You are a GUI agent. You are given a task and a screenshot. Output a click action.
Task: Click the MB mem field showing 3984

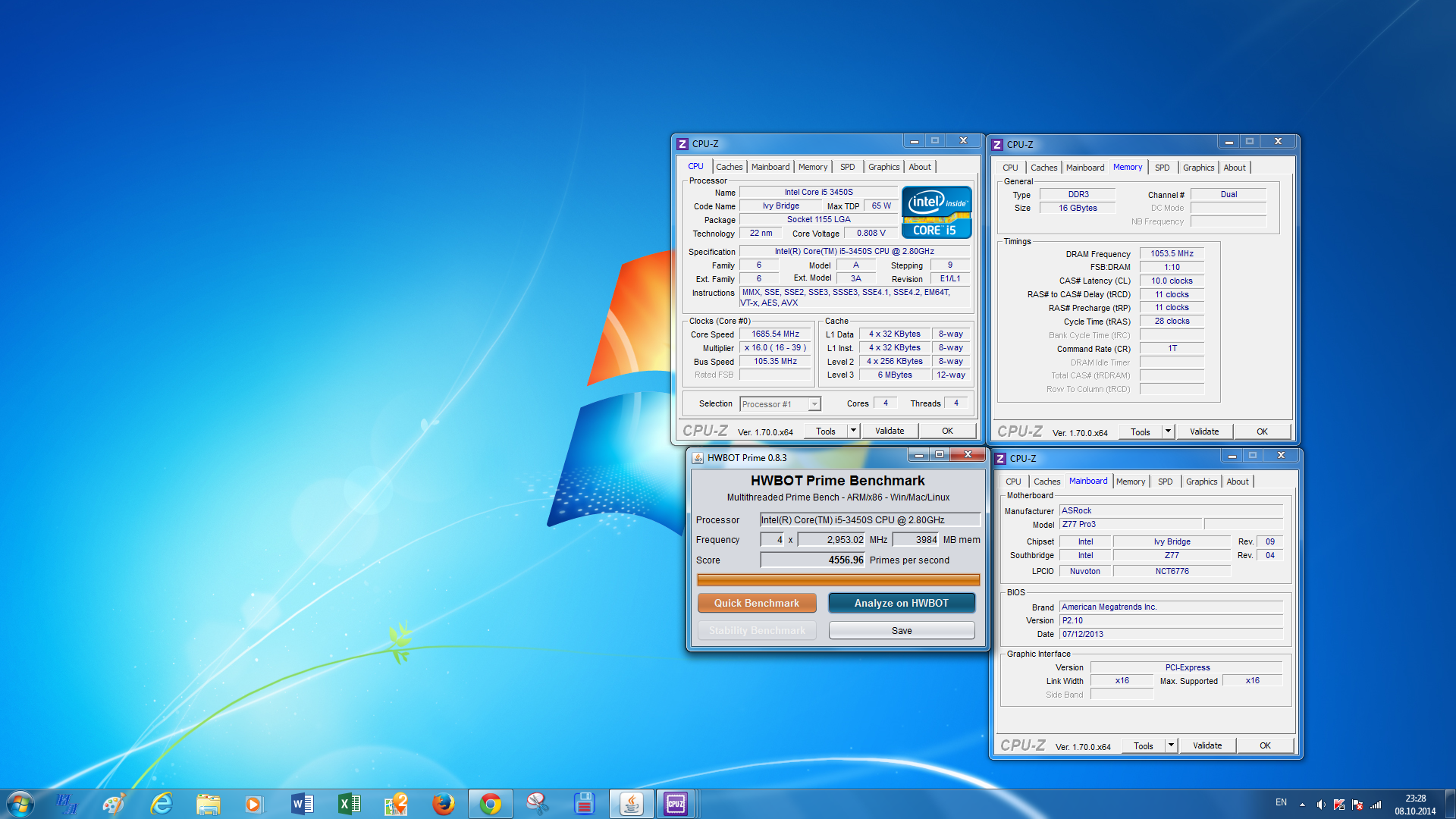(x=916, y=539)
